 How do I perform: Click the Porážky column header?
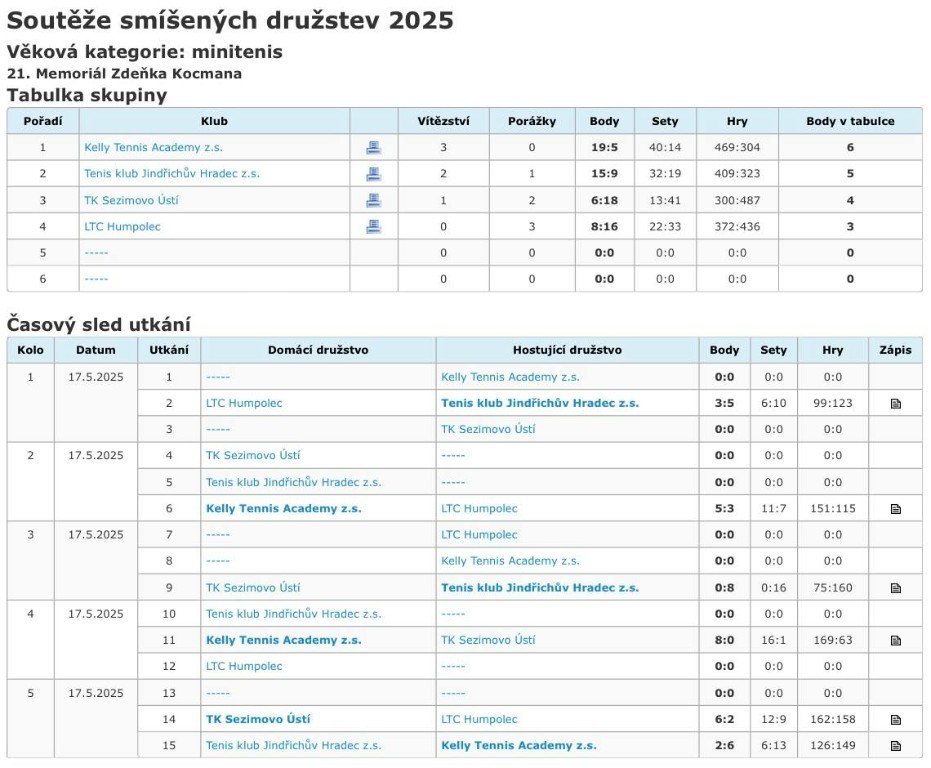coord(532,121)
